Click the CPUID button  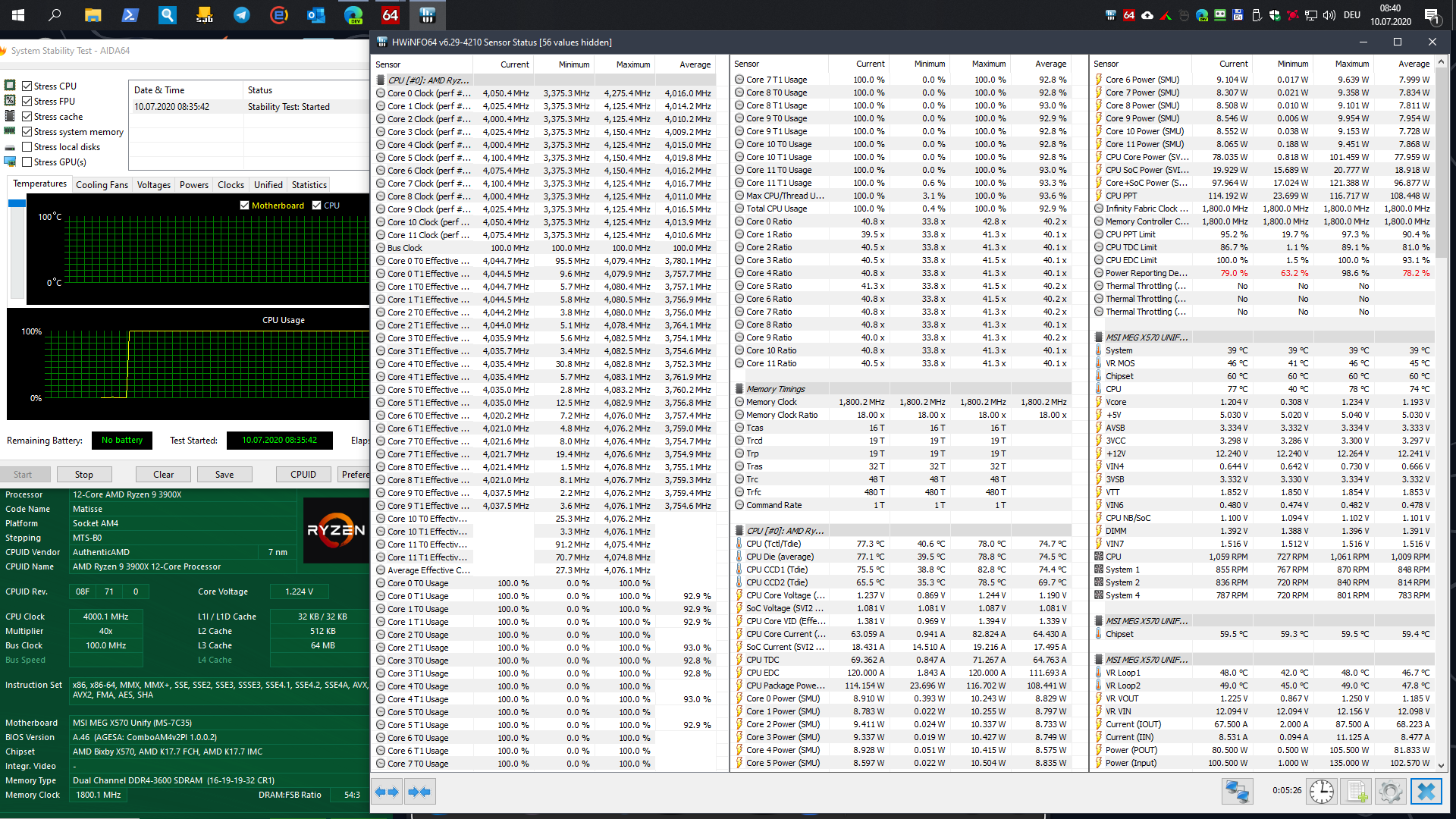(x=303, y=475)
